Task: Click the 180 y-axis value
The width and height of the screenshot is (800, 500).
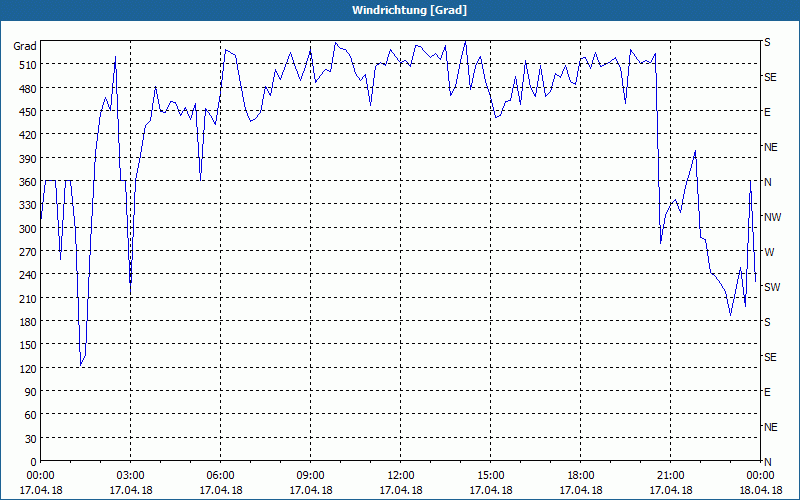Action: pos(28,322)
